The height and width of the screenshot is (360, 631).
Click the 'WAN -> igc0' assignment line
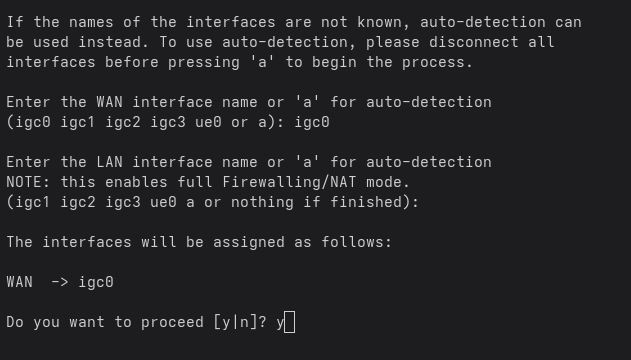click(x=60, y=282)
